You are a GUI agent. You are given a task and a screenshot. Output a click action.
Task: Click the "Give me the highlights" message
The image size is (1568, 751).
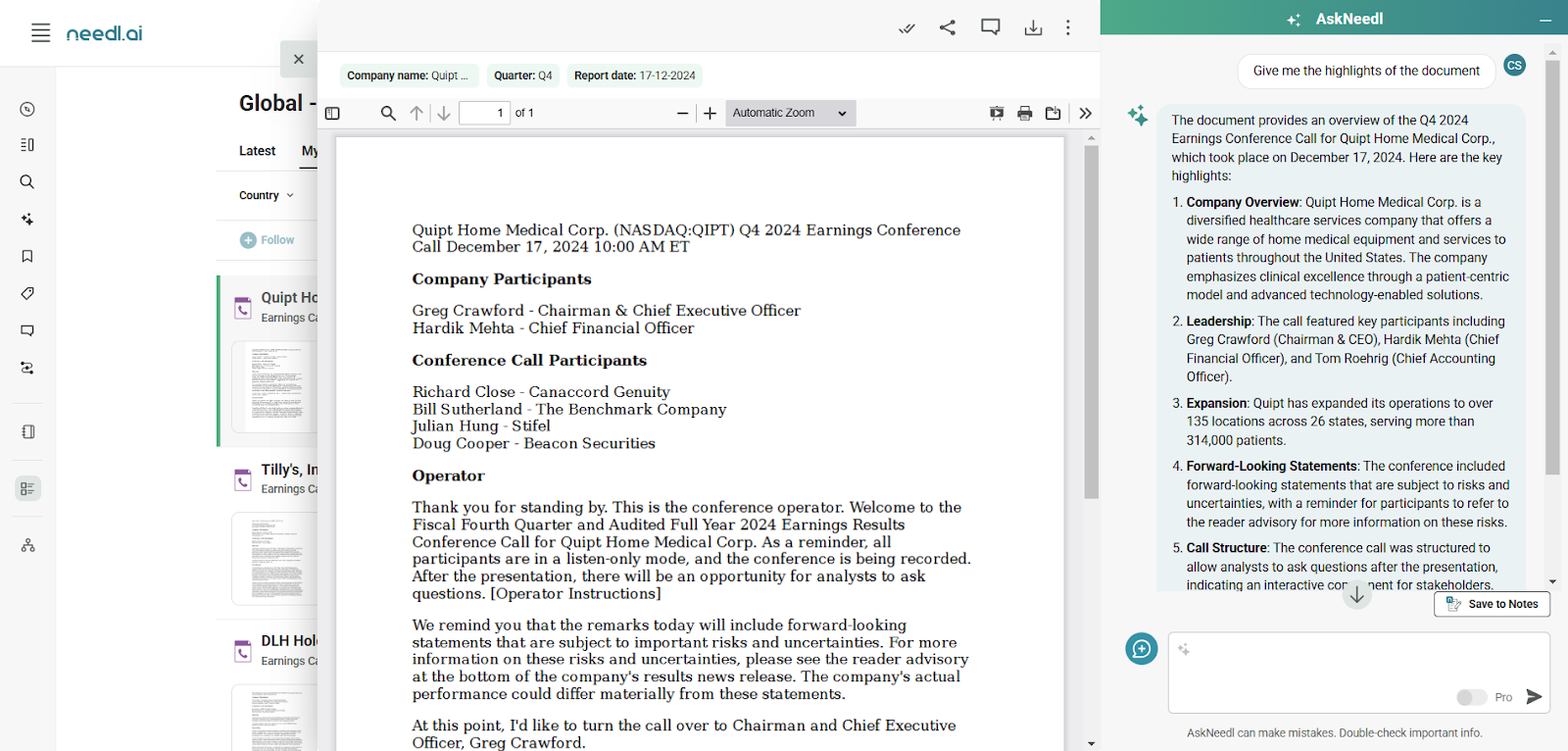tap(1366, 71)
